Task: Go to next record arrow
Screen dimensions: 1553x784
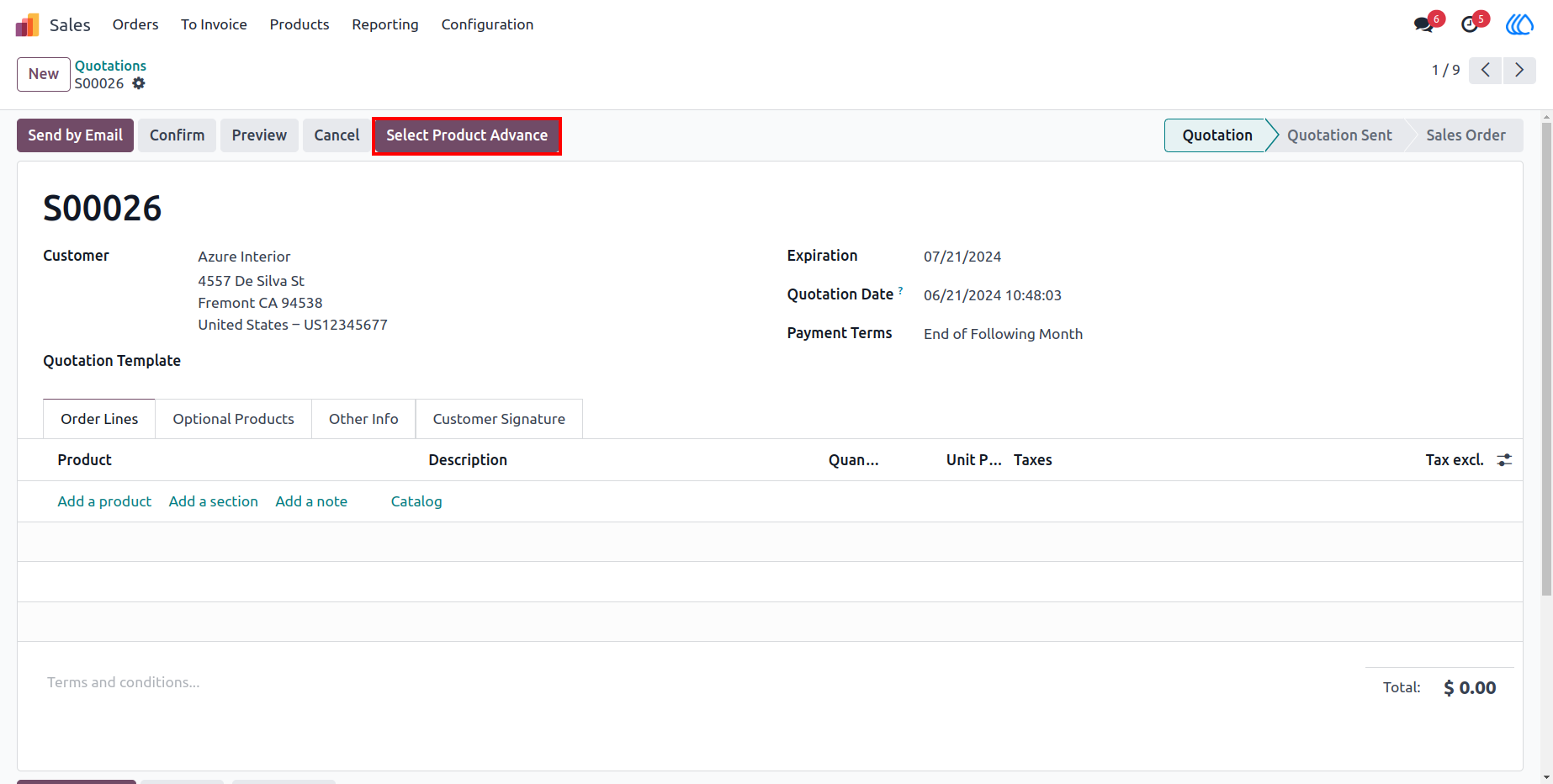Action: (1519, 70)
